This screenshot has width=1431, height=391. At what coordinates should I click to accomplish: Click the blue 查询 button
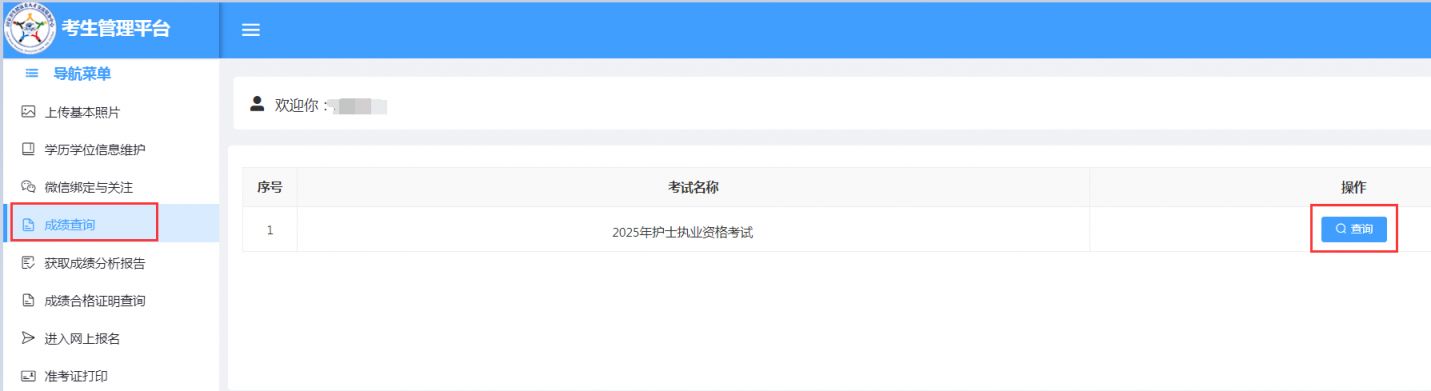(x=1354, y=229)
